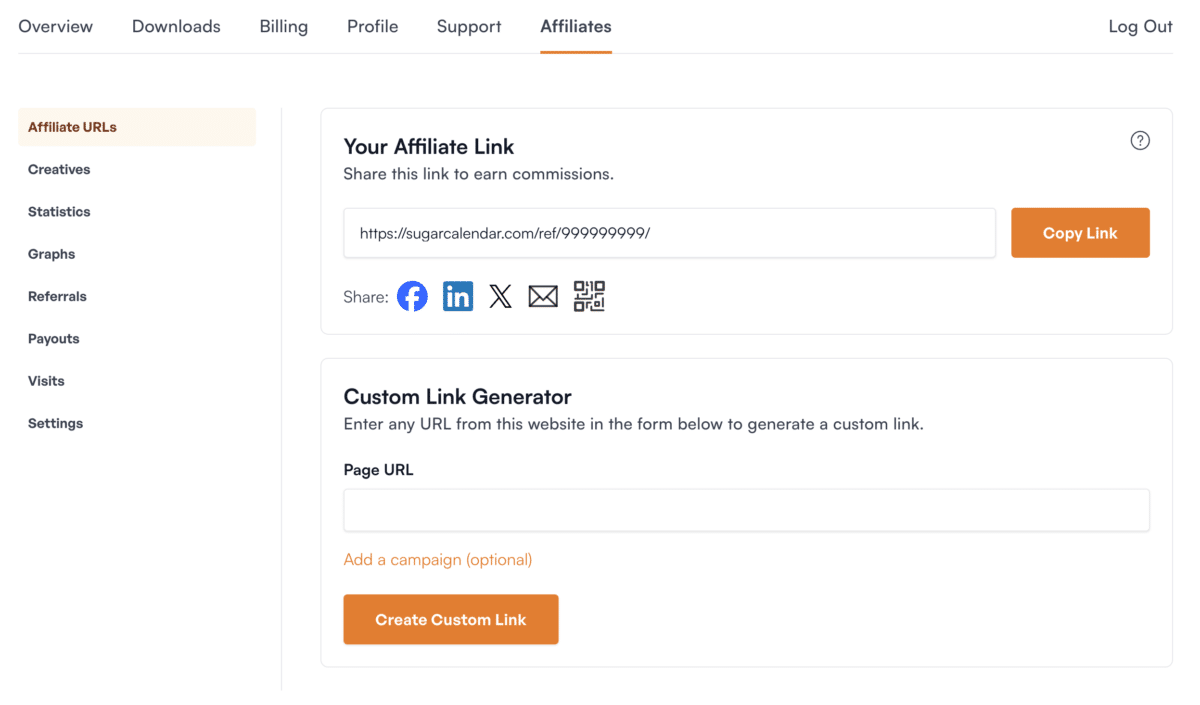
Task: Share affiliate link via LinkedIn icon
Action: [x=458, y=296]
